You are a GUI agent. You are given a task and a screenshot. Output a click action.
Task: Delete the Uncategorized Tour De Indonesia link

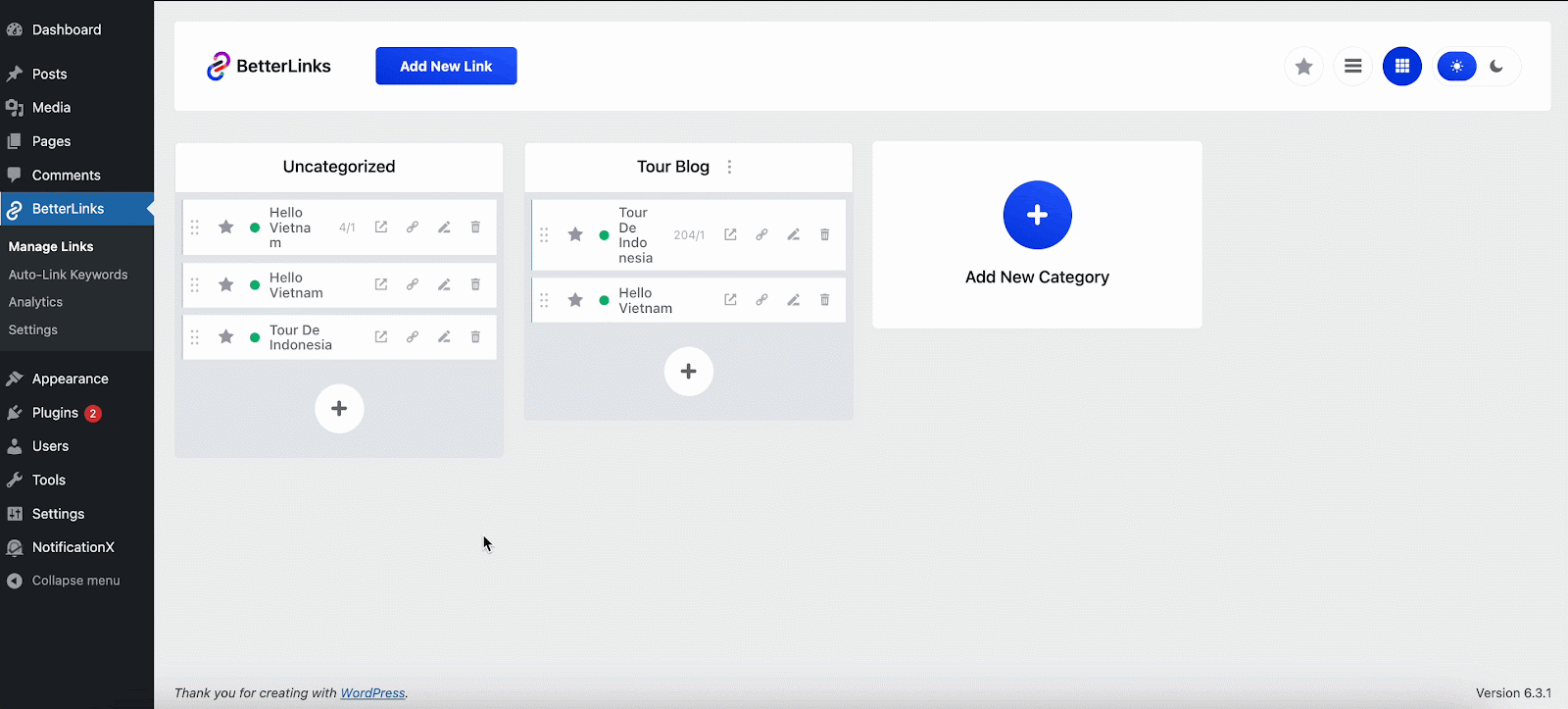click(x=475, y=337)
